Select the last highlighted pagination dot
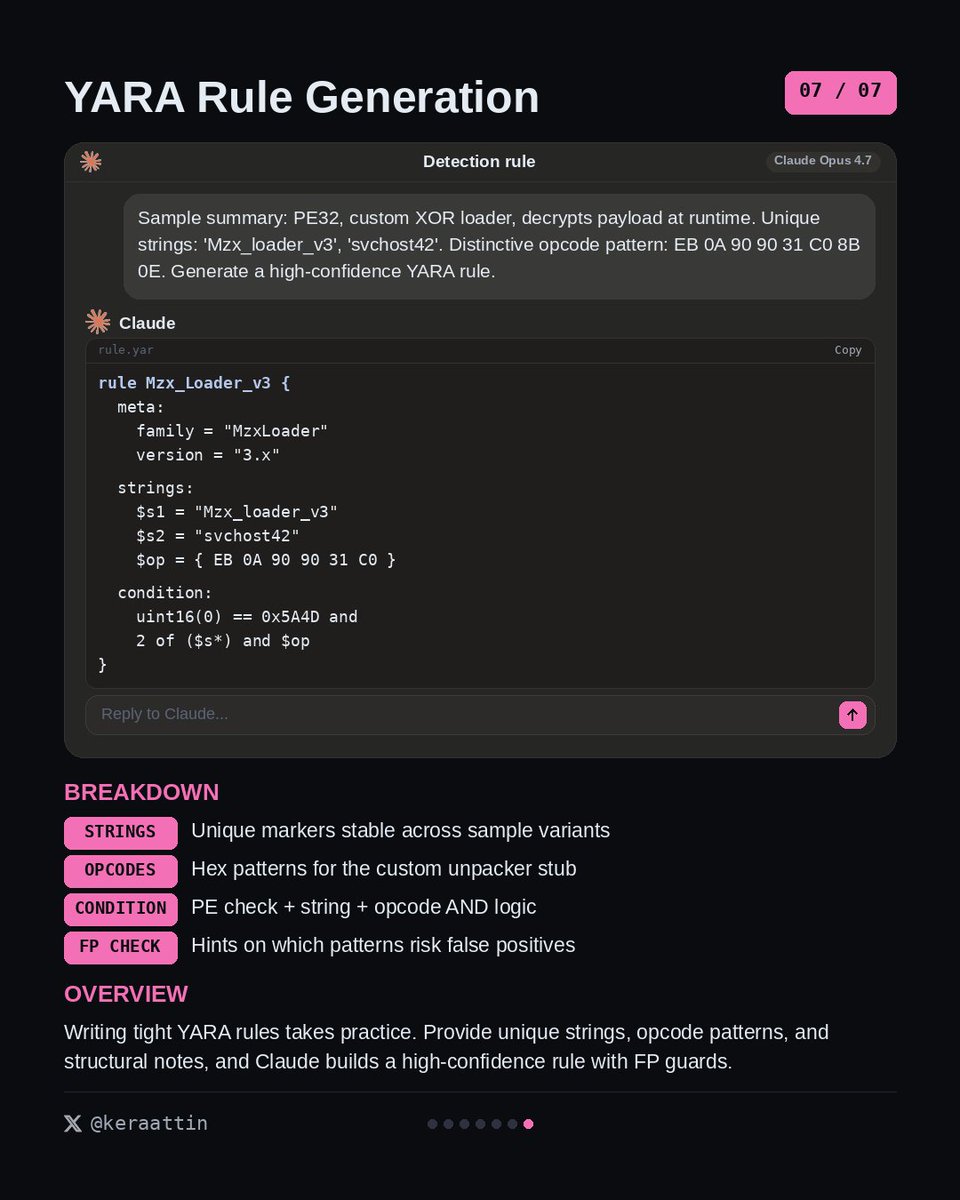Viewport: 960px width, 1200px height. click(528, 1124)
